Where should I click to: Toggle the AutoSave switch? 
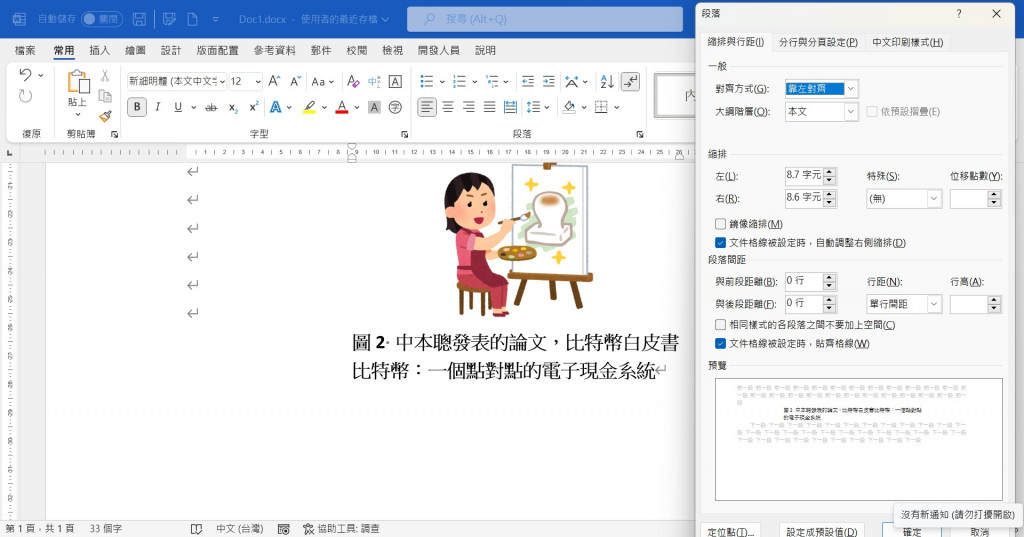click(102, 19)
